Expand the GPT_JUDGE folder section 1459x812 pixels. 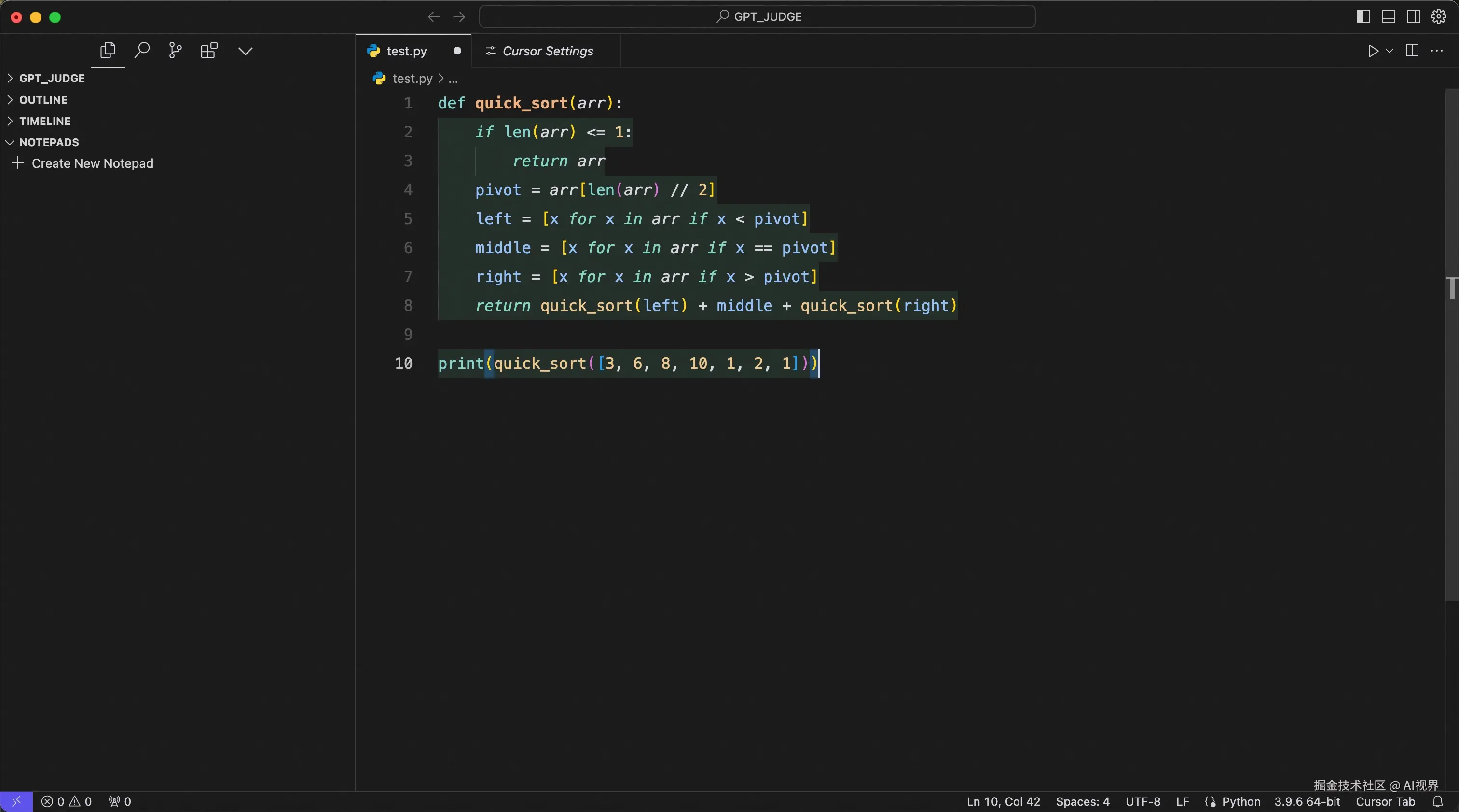(52, 78)
